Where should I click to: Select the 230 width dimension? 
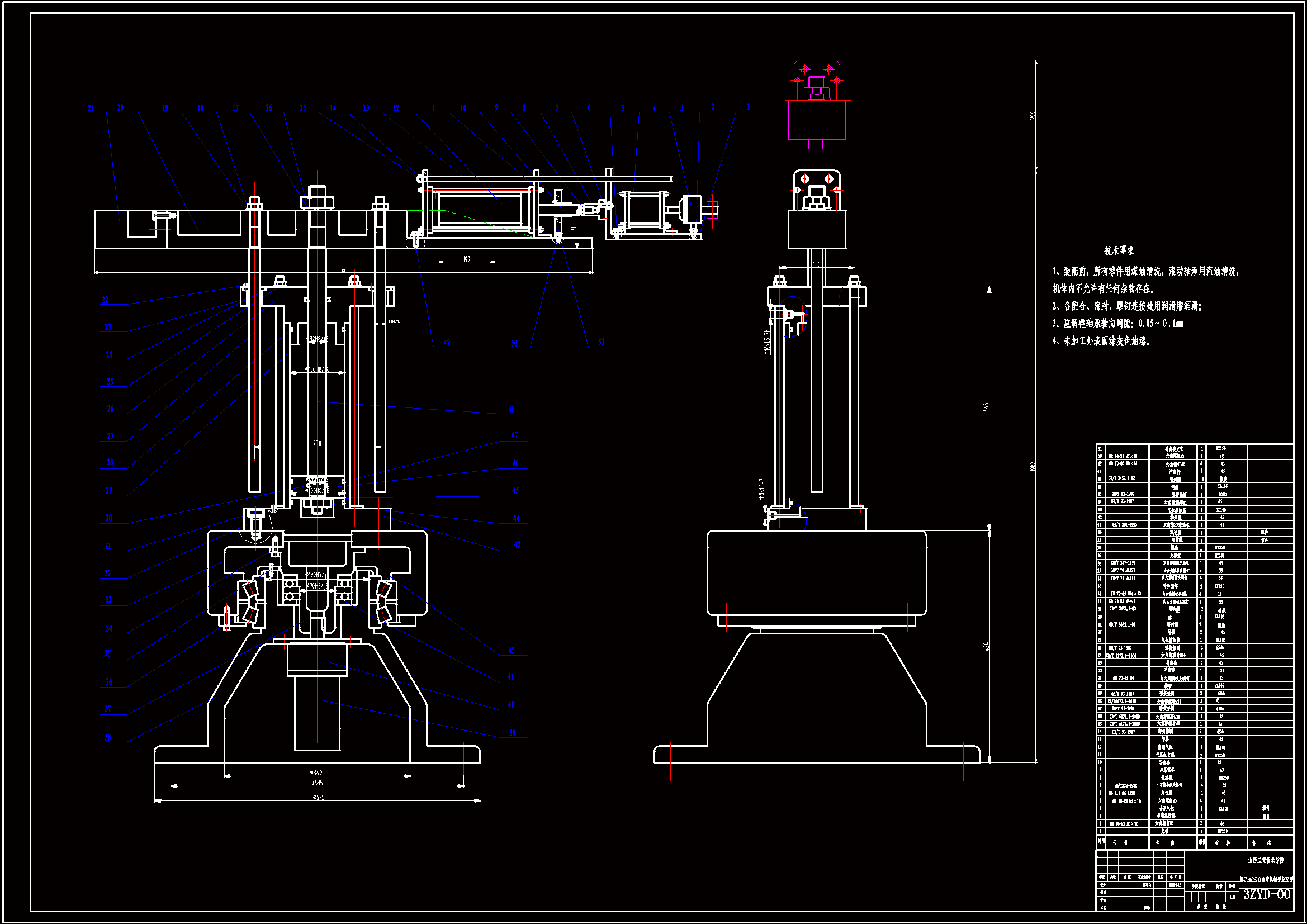click(x=317, y=443)
